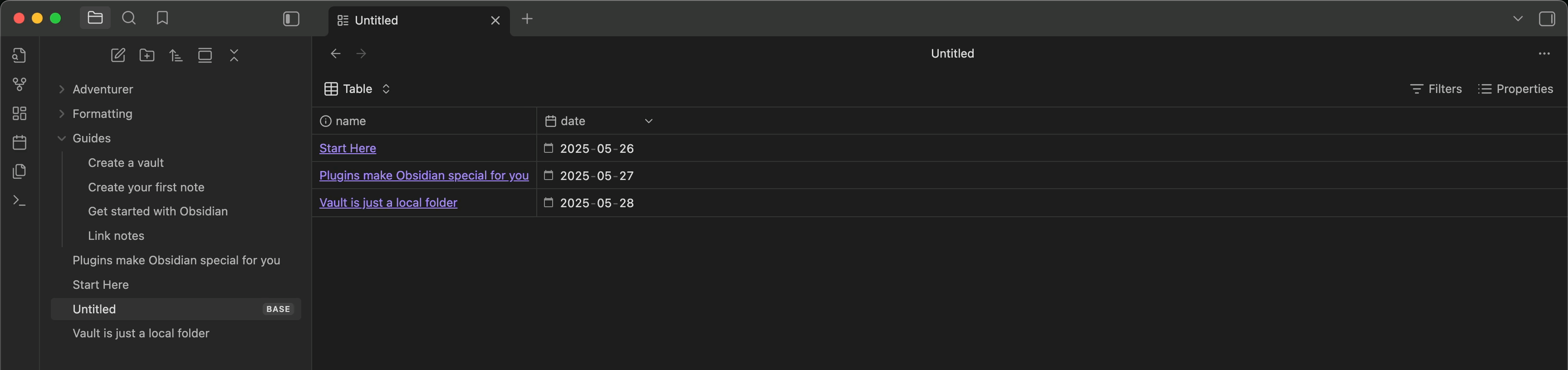Select the Link notes file in explorer

point(116,236)
